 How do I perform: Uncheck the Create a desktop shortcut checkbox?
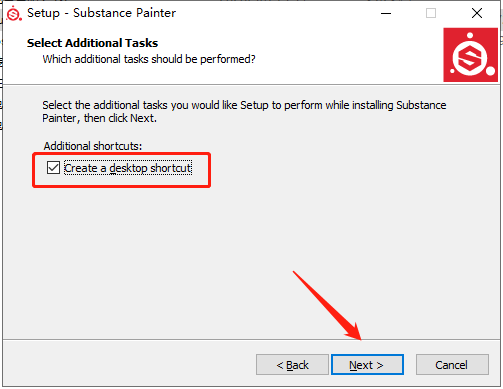click(x=53, y=168)
